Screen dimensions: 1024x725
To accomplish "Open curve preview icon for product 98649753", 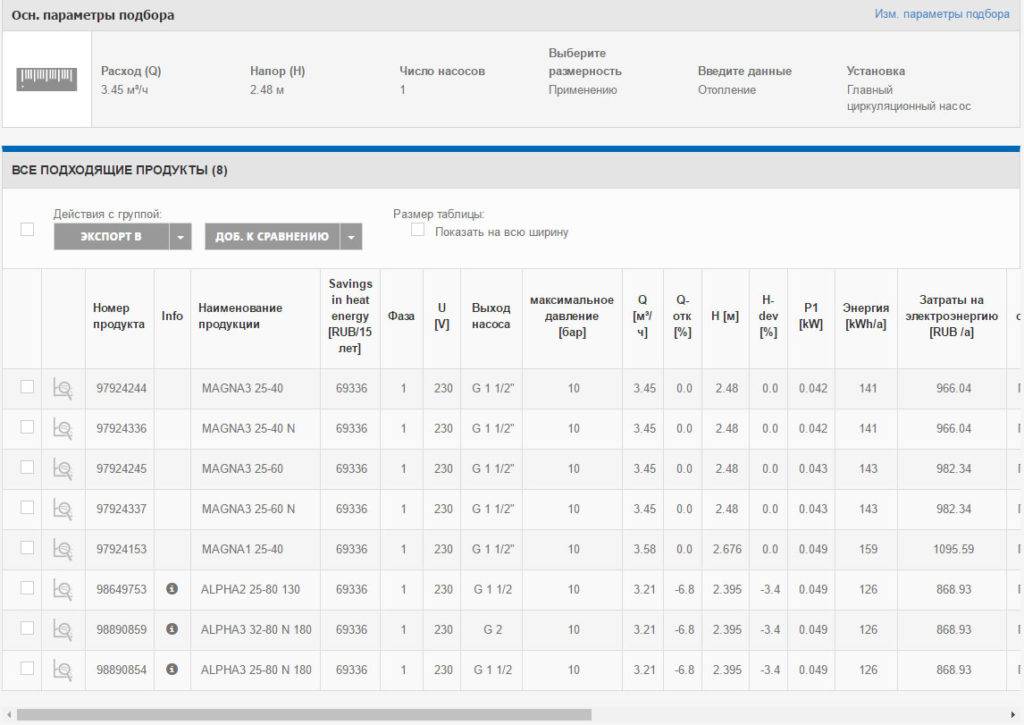I will (x=62, y=589).
